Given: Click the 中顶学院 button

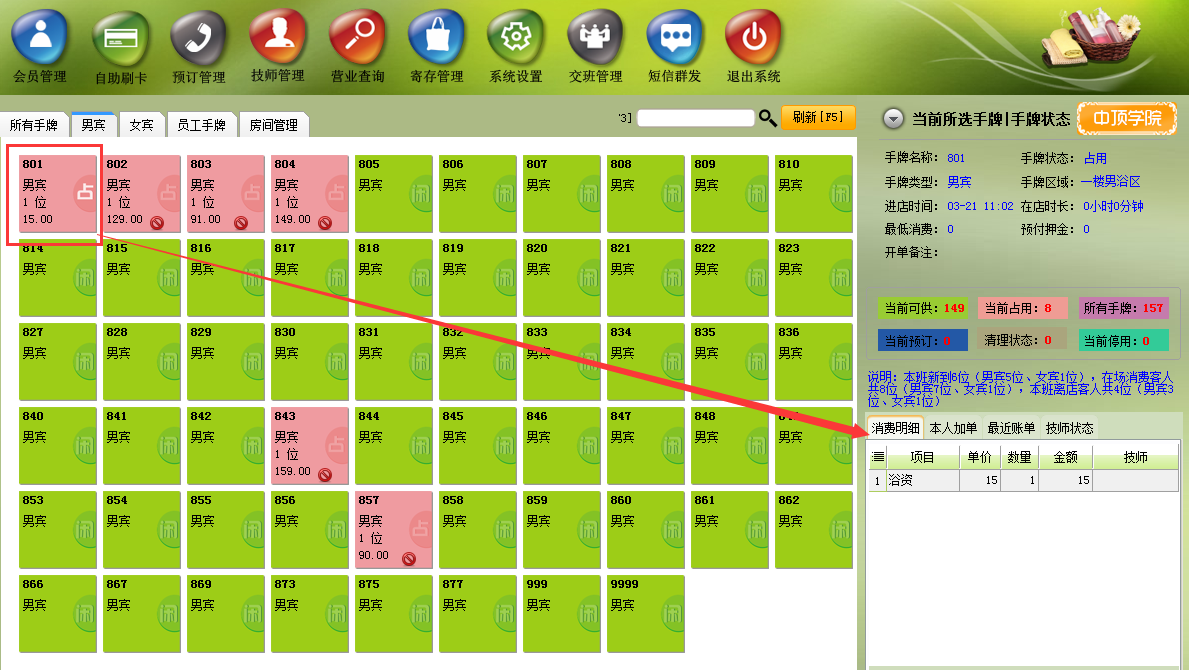Looking at the screenshot, I should coord(1127,118).
